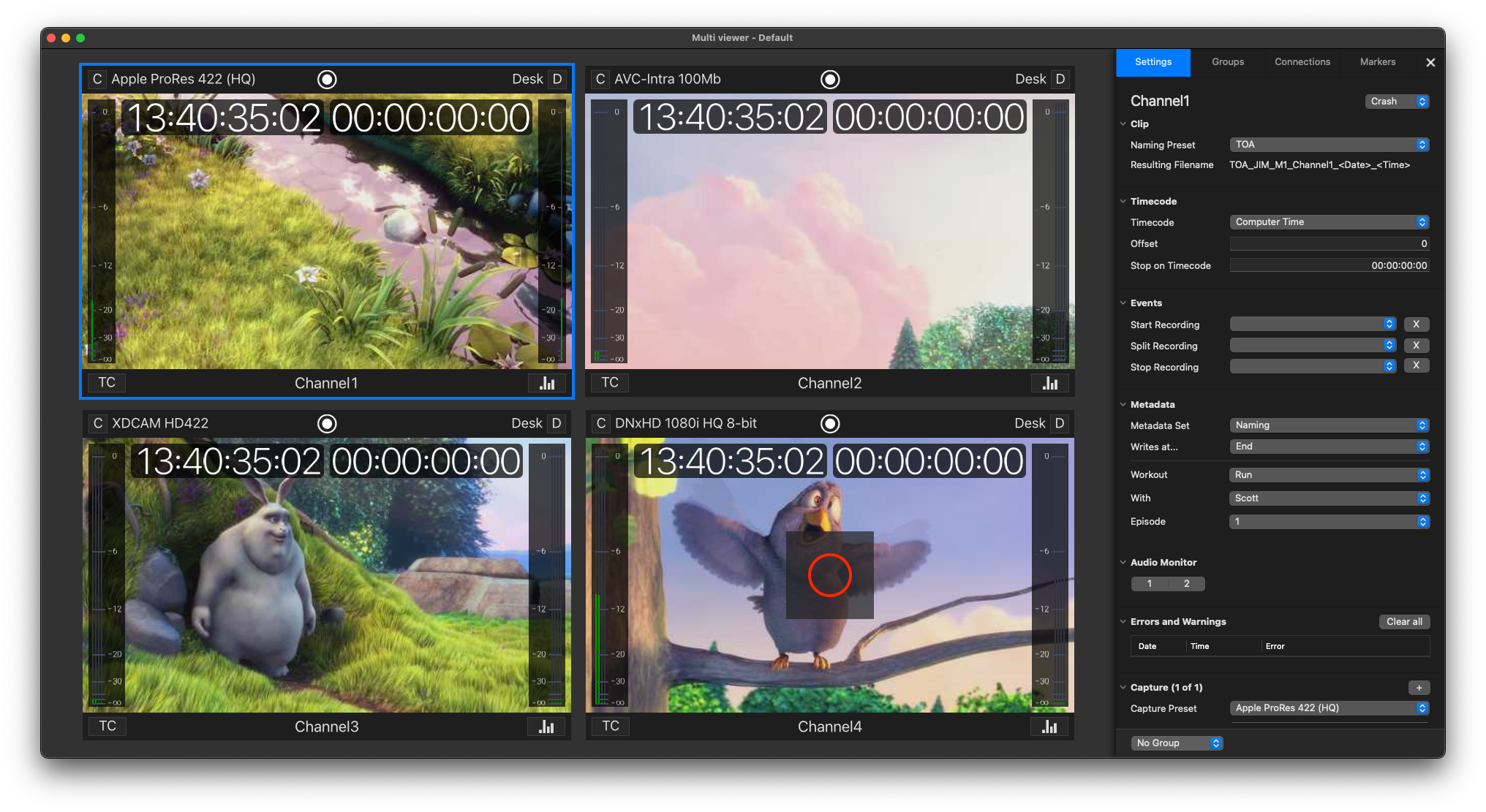1486x812 pixels.
Task: Click the Offset input field
Action: 1330,244
